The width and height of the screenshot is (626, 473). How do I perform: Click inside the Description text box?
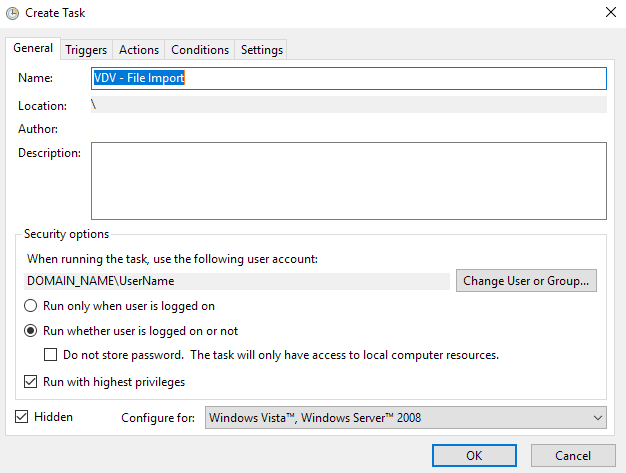click(348, 180)
